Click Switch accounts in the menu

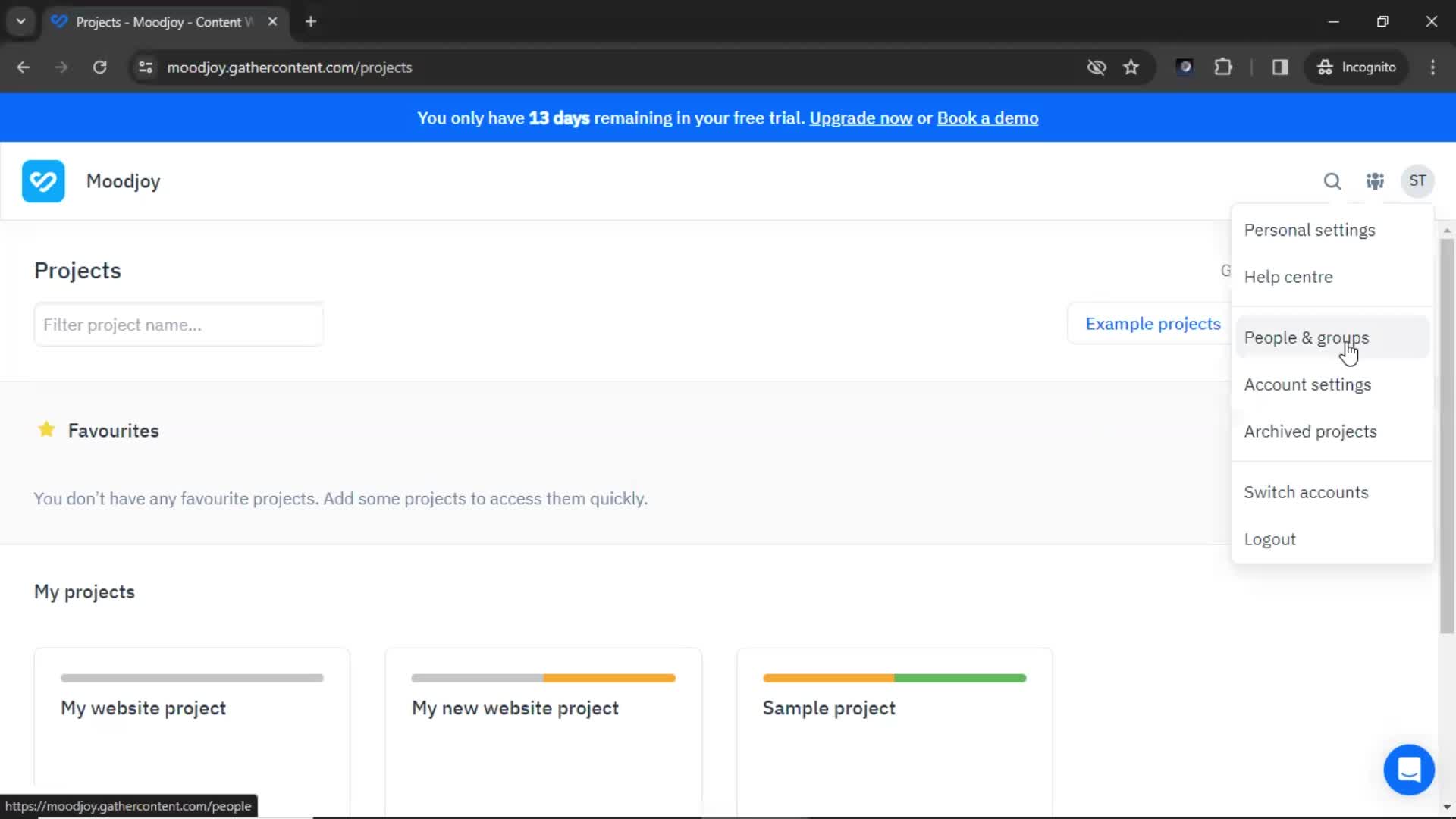[x=1332, y=492]
